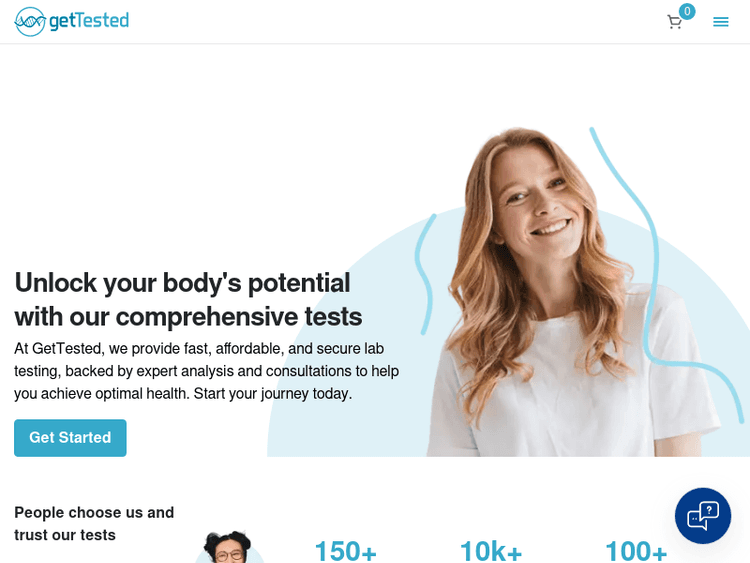Click the small avatar with glasses
750x563 pixels.
(x=229, y=547)
